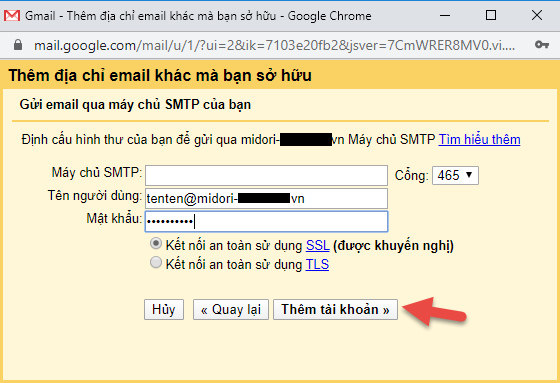Maximize the Chrome popup window
560x383 pixels.
coord(491,15)
